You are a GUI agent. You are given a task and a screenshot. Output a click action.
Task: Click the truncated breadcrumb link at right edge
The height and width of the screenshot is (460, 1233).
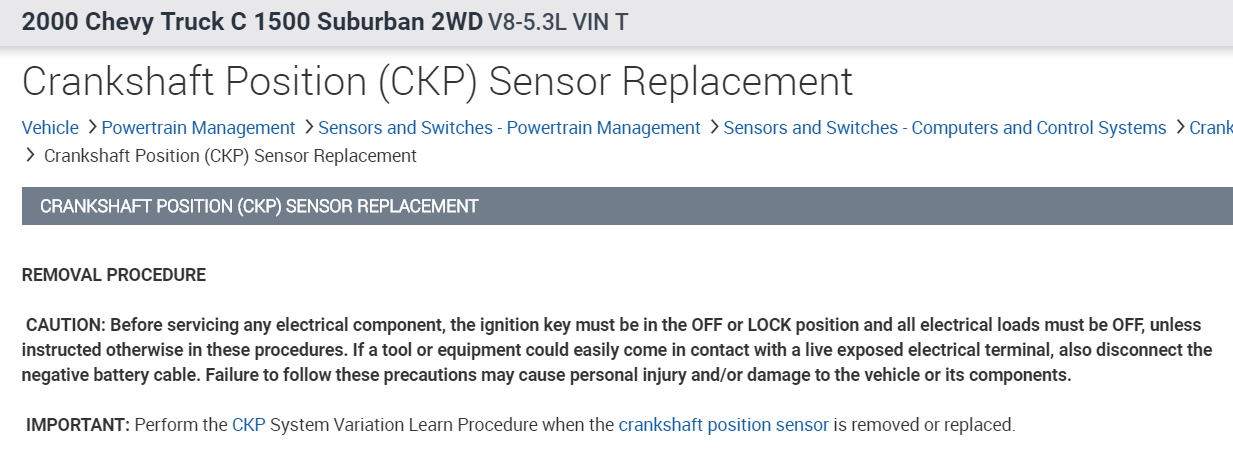(x=1210, y=128)
